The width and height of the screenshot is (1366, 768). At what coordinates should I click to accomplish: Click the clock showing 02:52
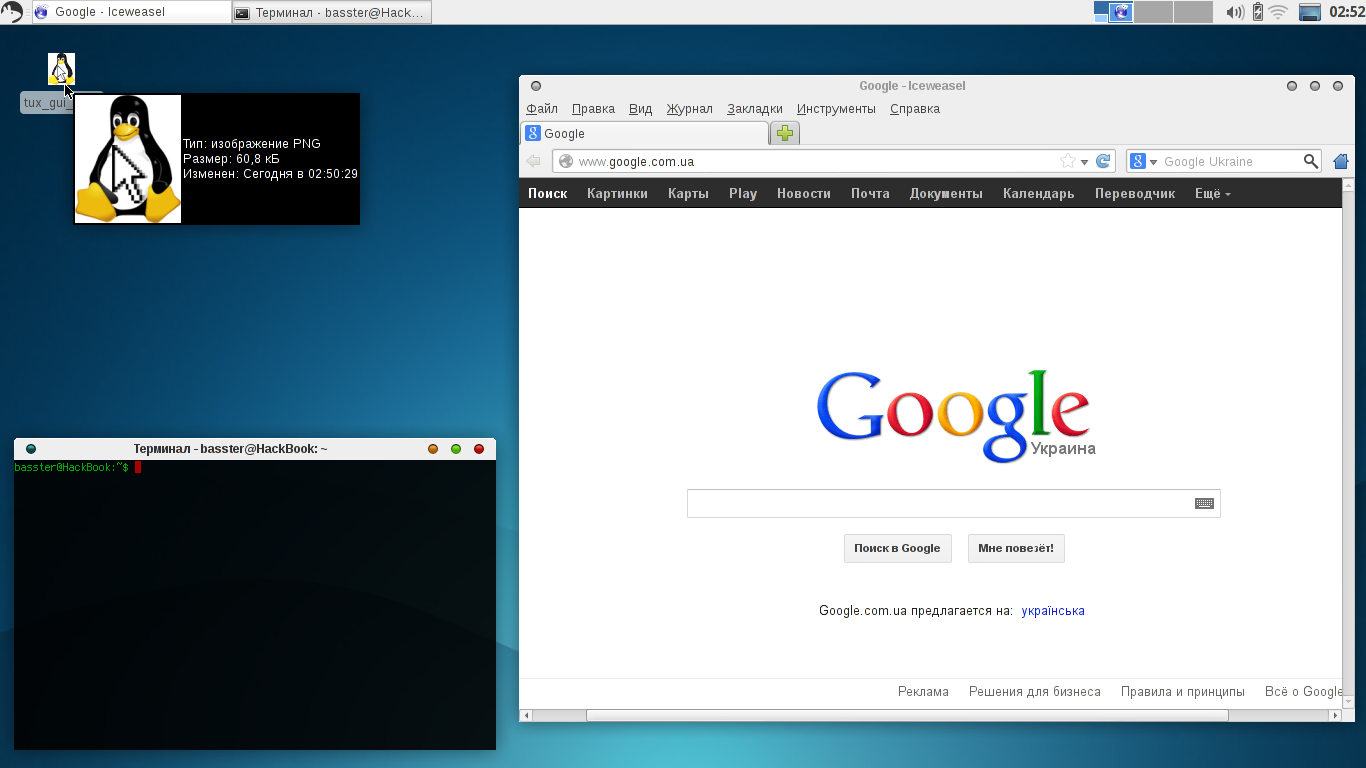pos(1346,12)
